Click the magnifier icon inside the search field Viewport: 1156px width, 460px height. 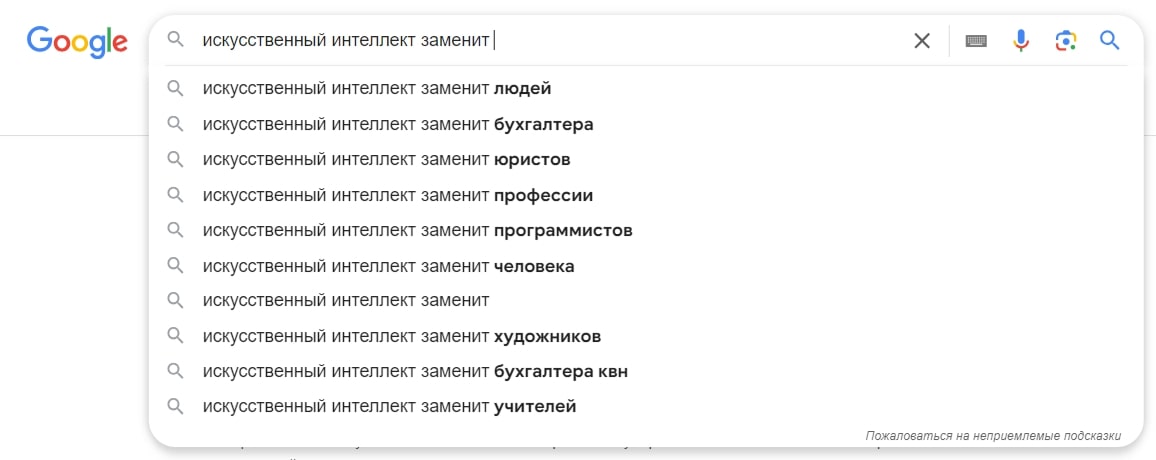click(175, 39)
